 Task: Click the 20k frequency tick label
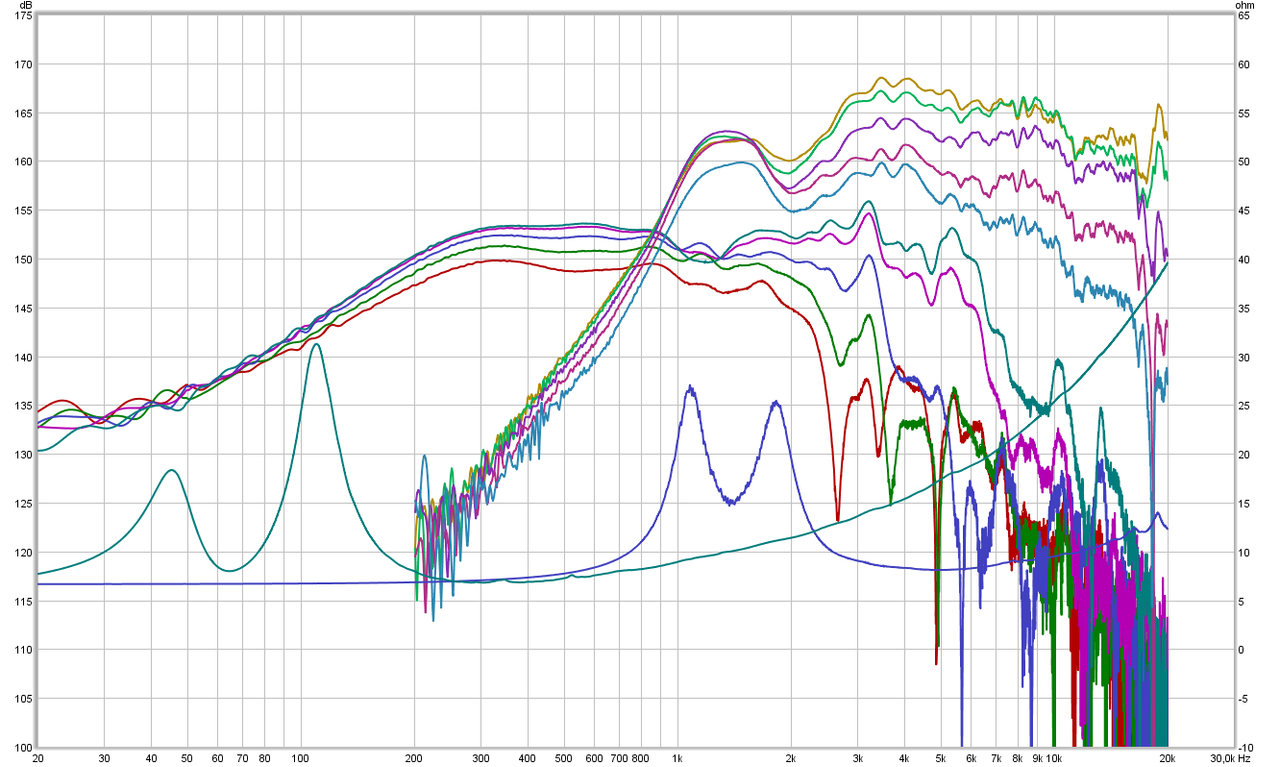click(1166, 758)
